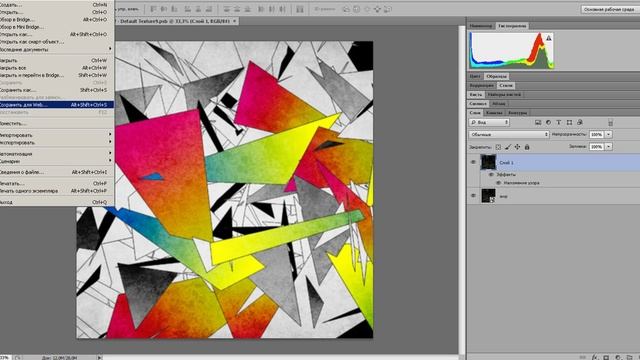Select the 3D scale mode icon

(388, 9)
